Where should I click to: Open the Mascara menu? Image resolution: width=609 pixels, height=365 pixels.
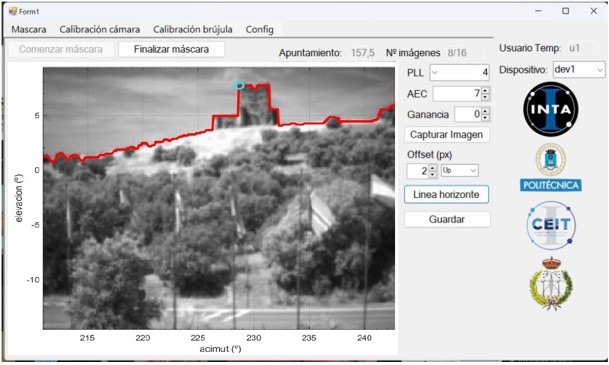(29, 30)
